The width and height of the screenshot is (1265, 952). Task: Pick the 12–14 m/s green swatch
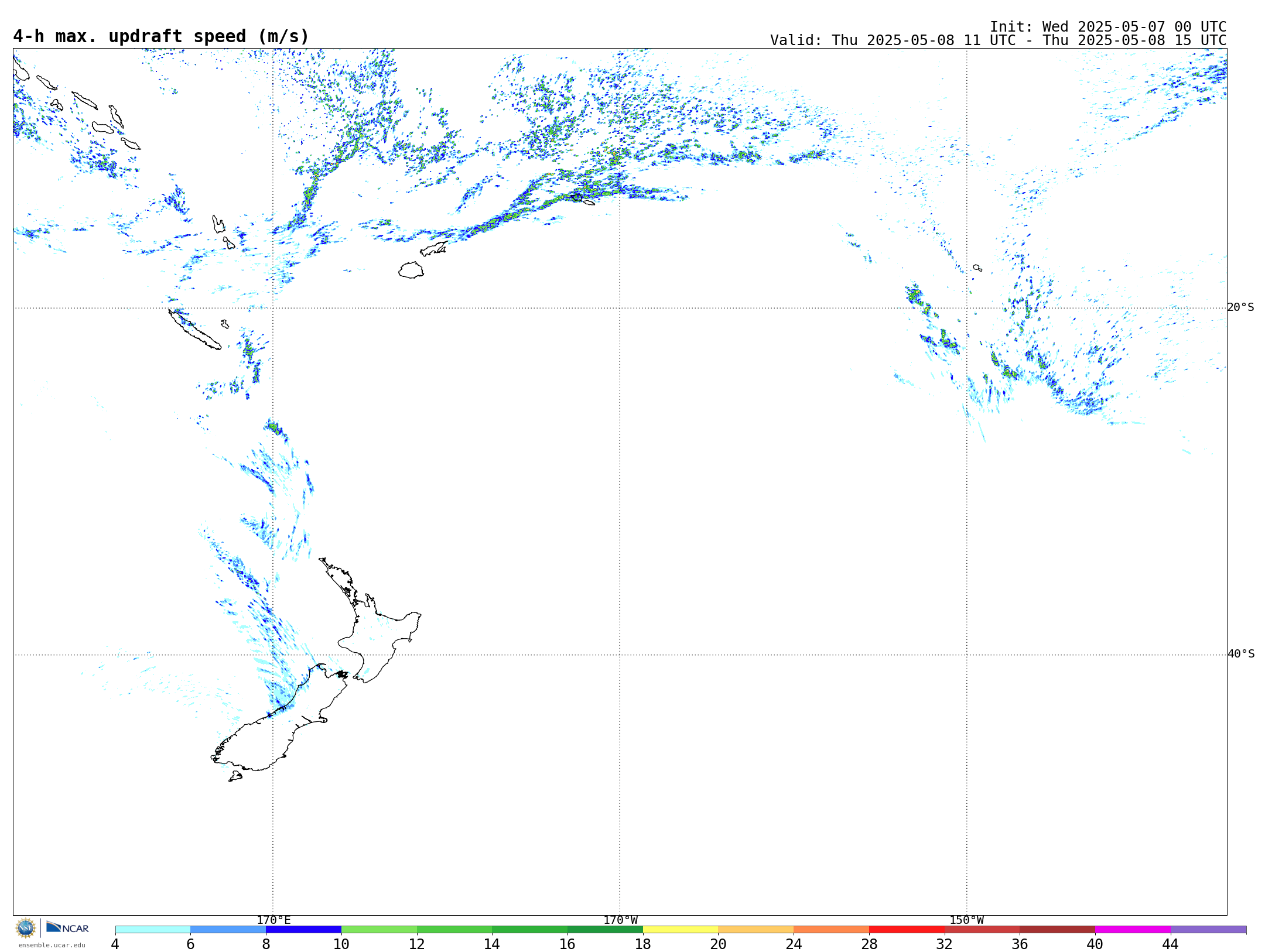(454, 929)
